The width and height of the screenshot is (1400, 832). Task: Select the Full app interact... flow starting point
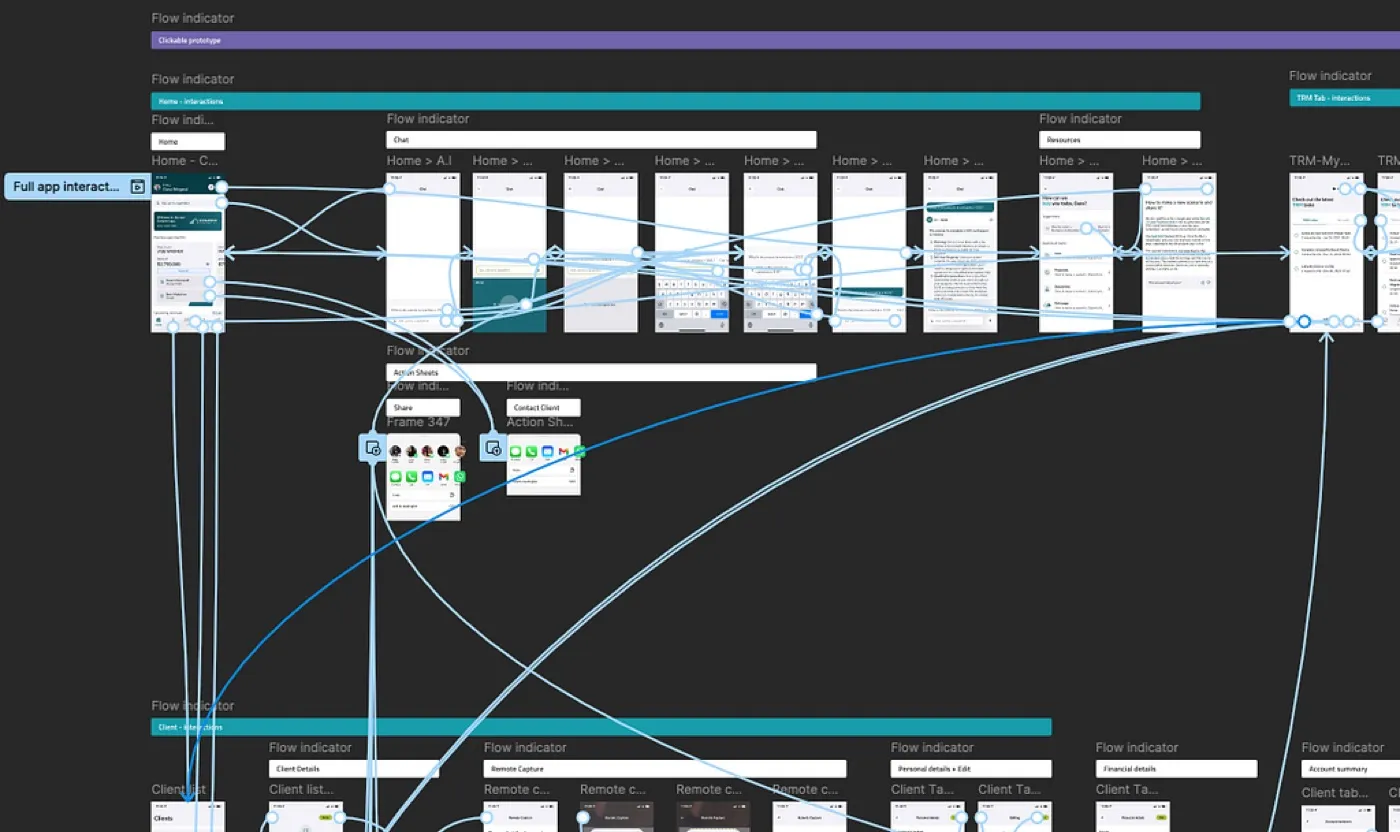coord(77,186)
